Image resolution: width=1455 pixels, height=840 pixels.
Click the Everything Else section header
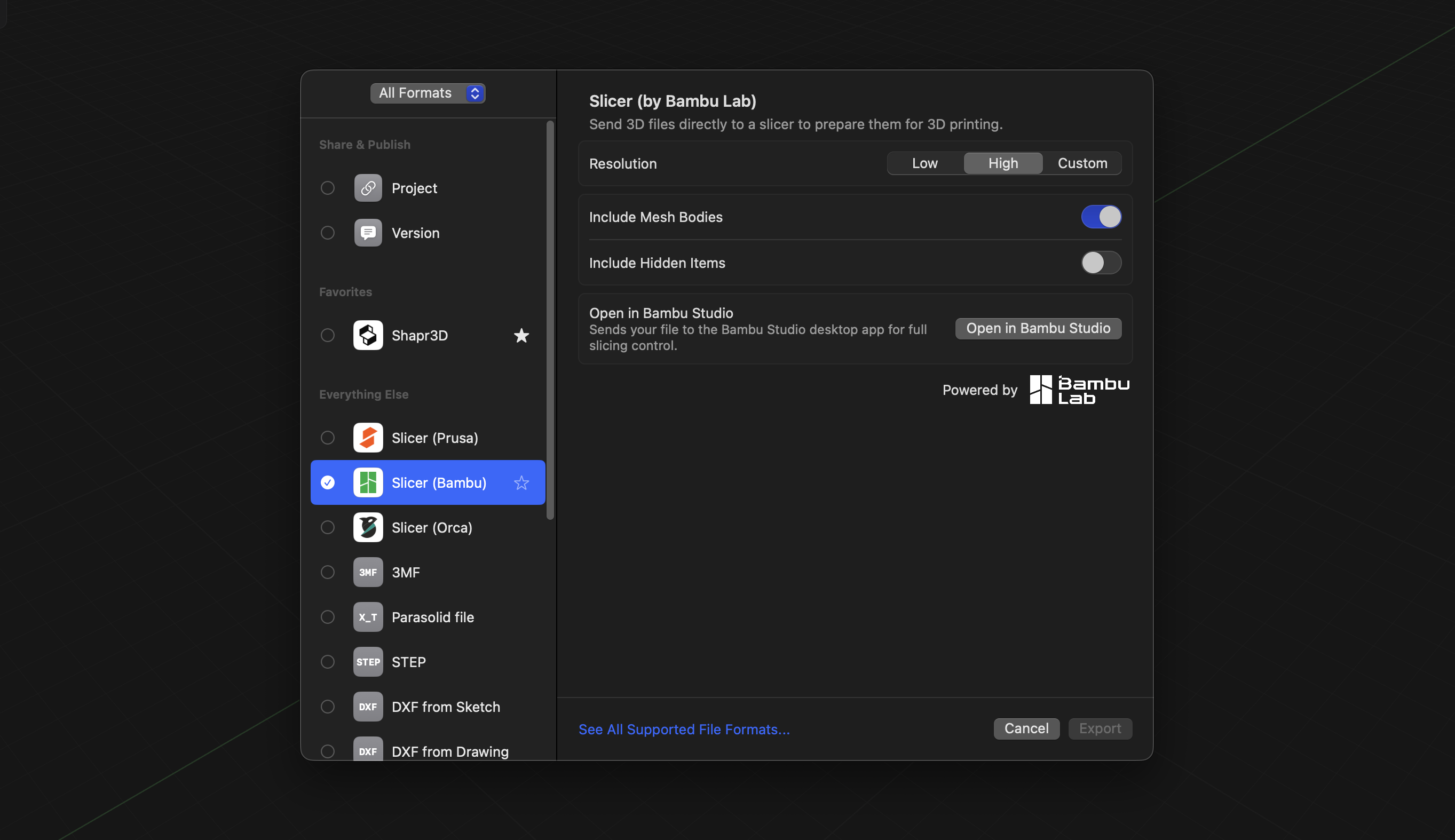point(363,394)
